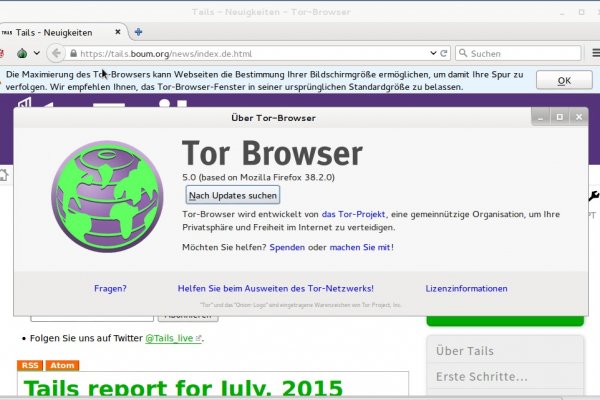Click the orange RSS feed badge
600x400 pixels.
[x=29, y=365]
